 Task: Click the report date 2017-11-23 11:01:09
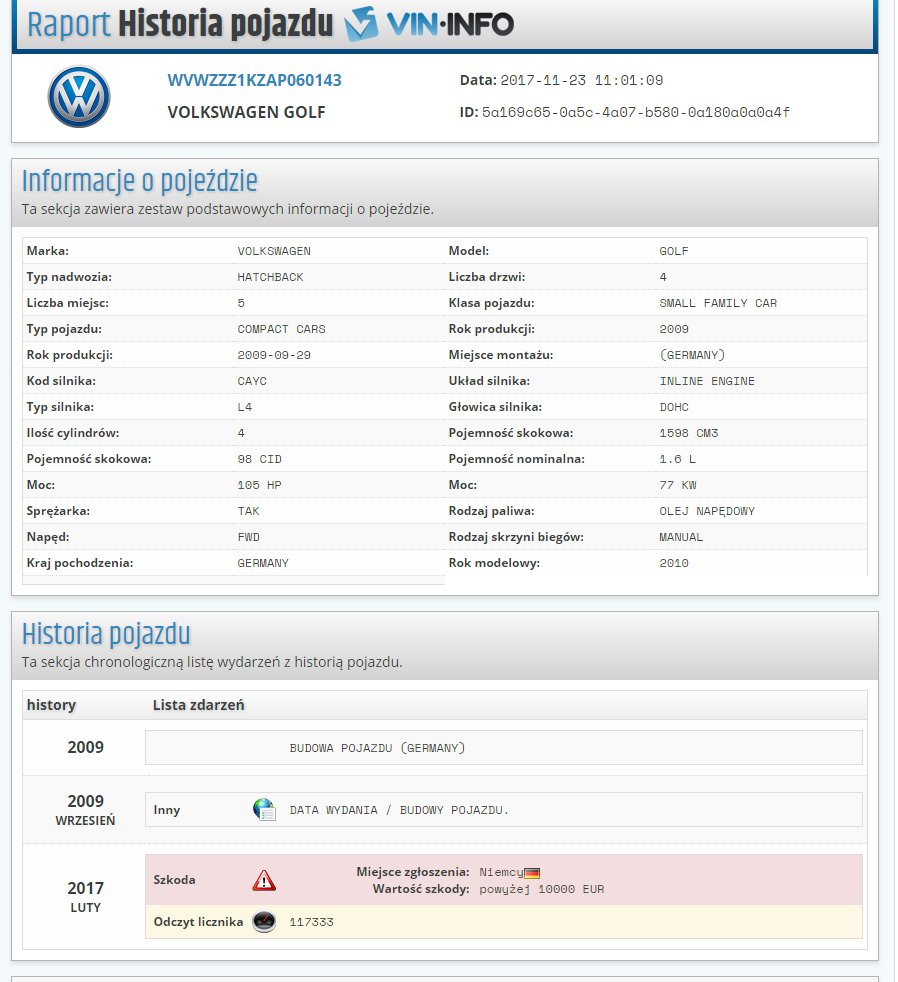coord(582,80)
